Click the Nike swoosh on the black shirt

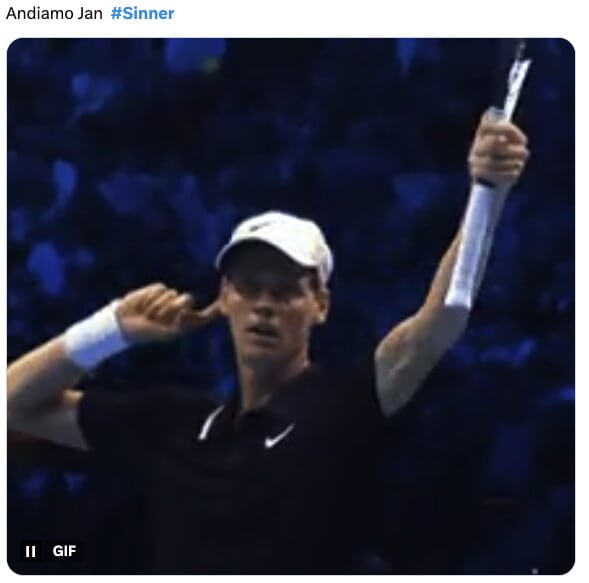tap(279, 436)
